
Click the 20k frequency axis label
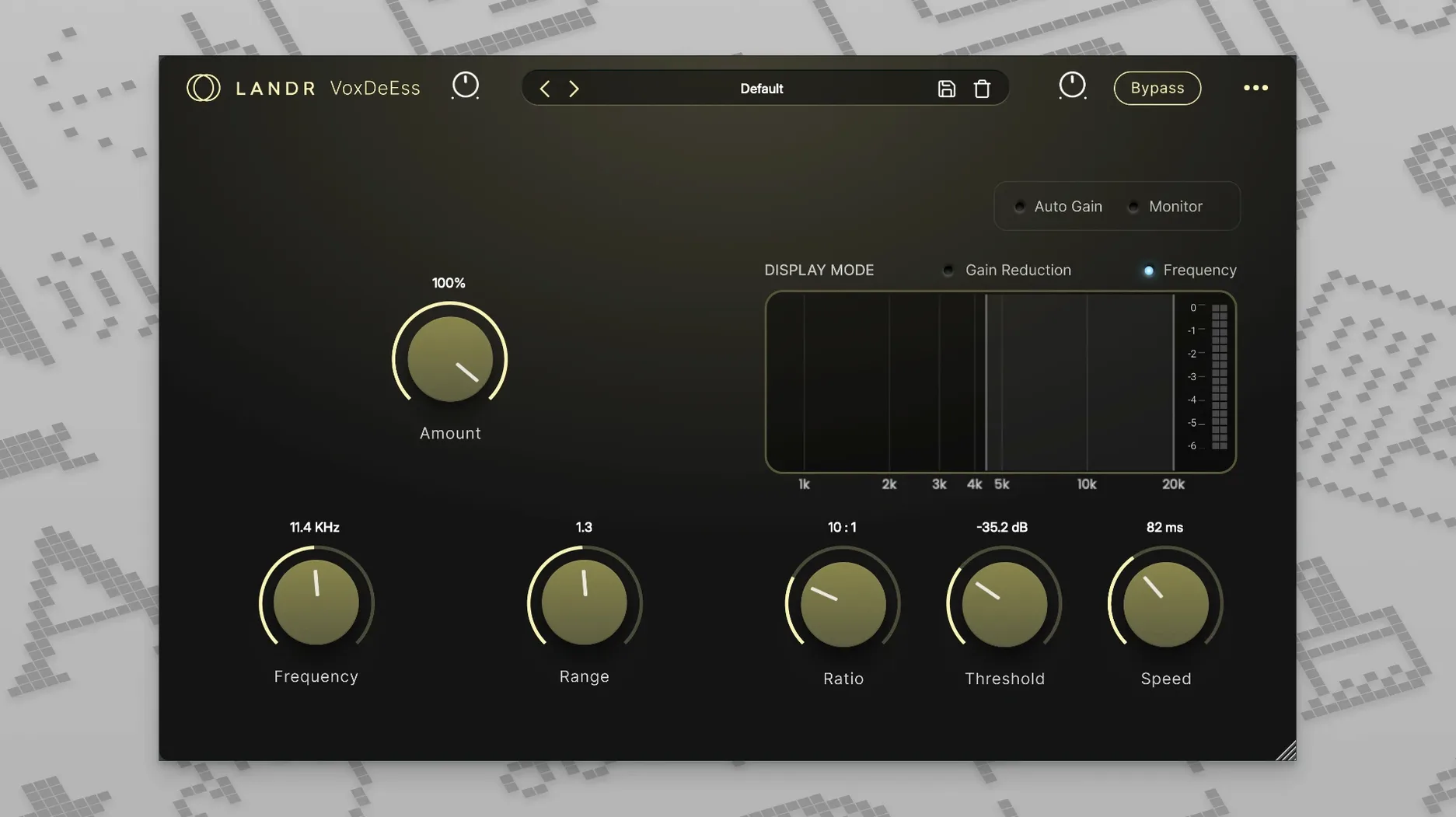click(1173, 484)
